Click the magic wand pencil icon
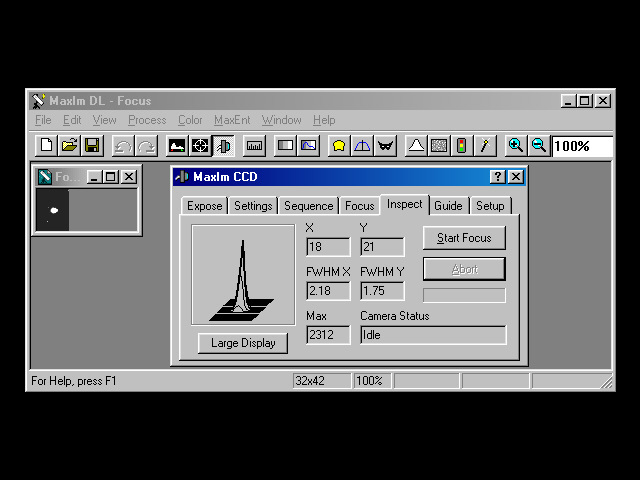Screen dimensions: 640x480 (485, 146)
